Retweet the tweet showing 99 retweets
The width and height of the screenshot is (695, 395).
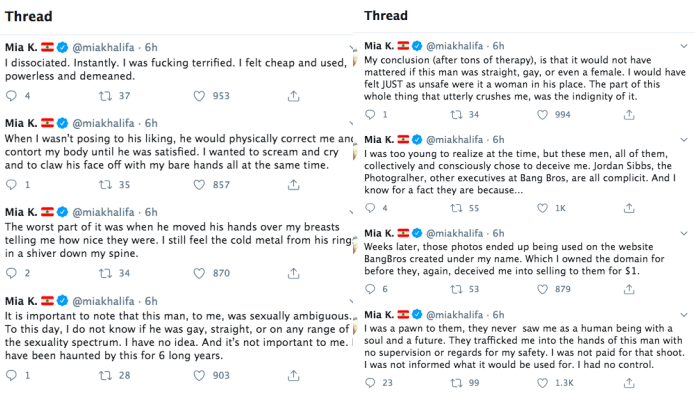pos(457,383)
